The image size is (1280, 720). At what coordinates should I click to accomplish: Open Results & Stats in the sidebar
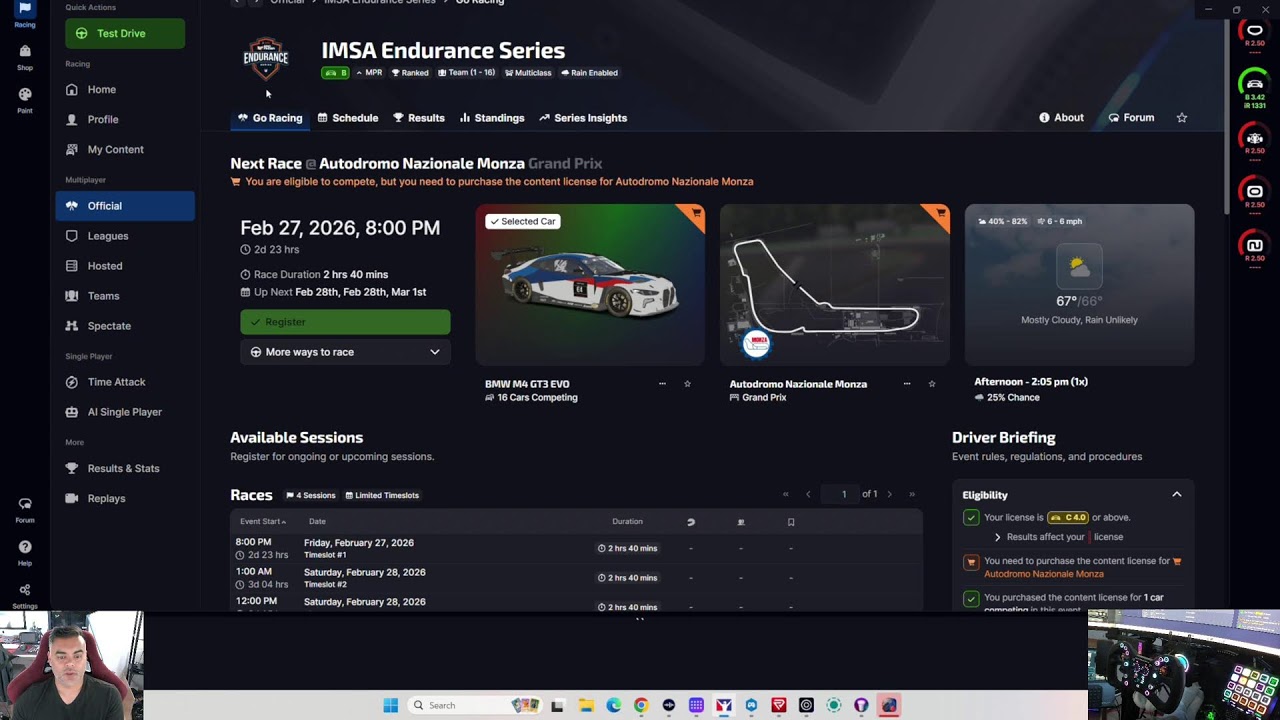click(x=125, y=468)
